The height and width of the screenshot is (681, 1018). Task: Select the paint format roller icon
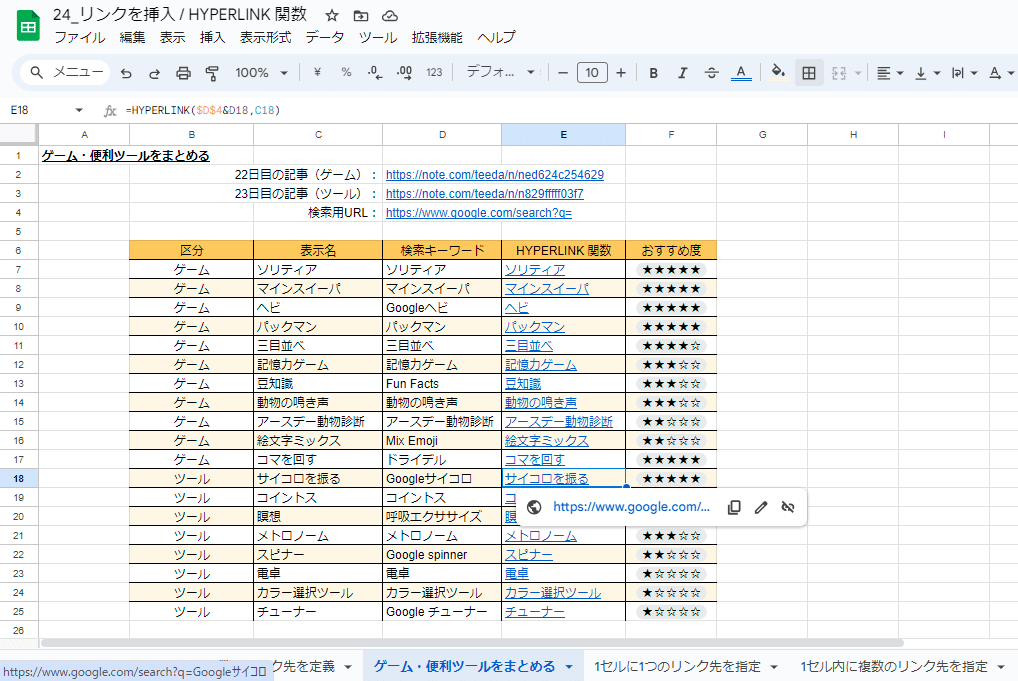click(212, 73)
